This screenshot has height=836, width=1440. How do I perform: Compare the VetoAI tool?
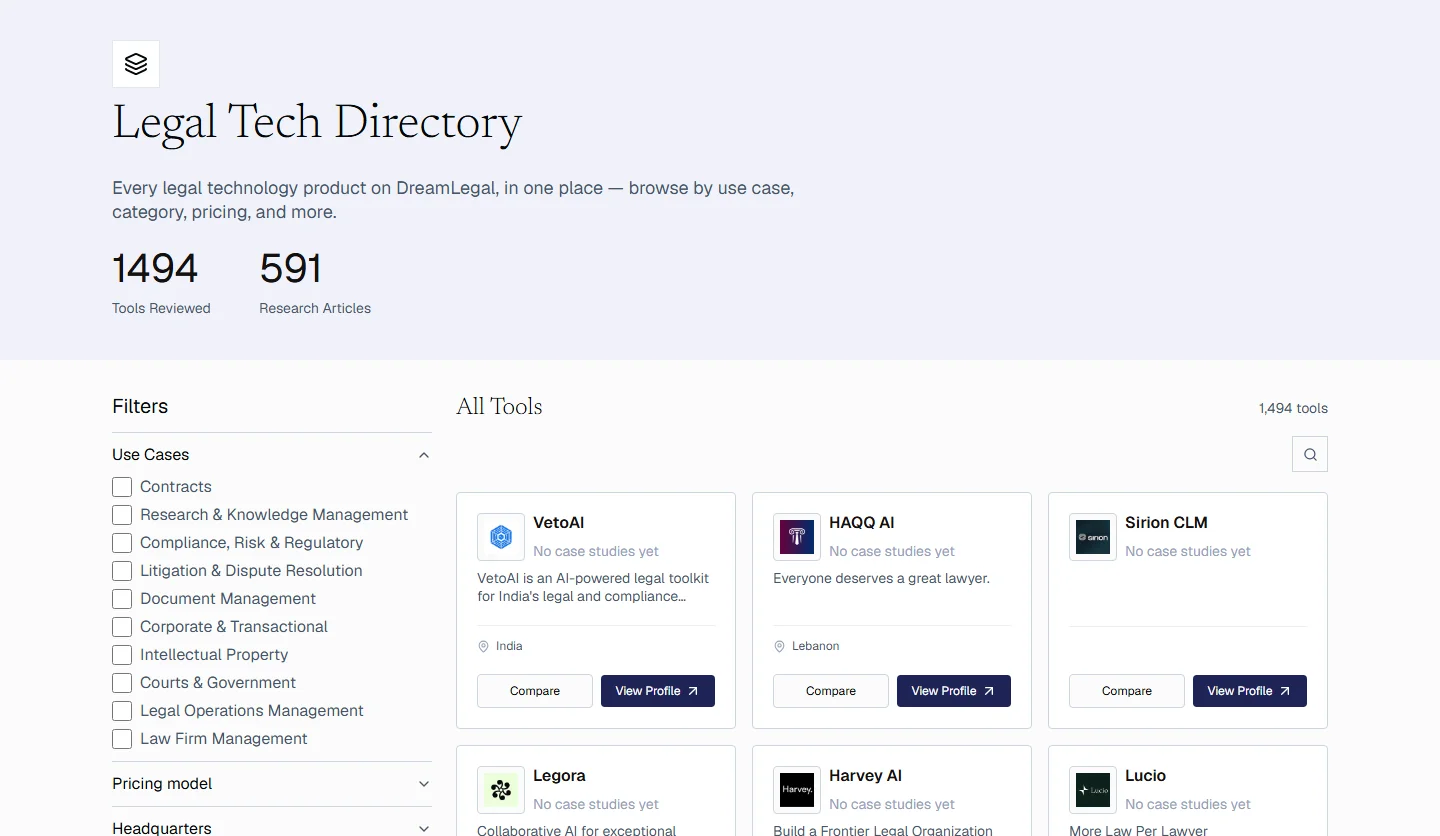(x=535, y=691)
